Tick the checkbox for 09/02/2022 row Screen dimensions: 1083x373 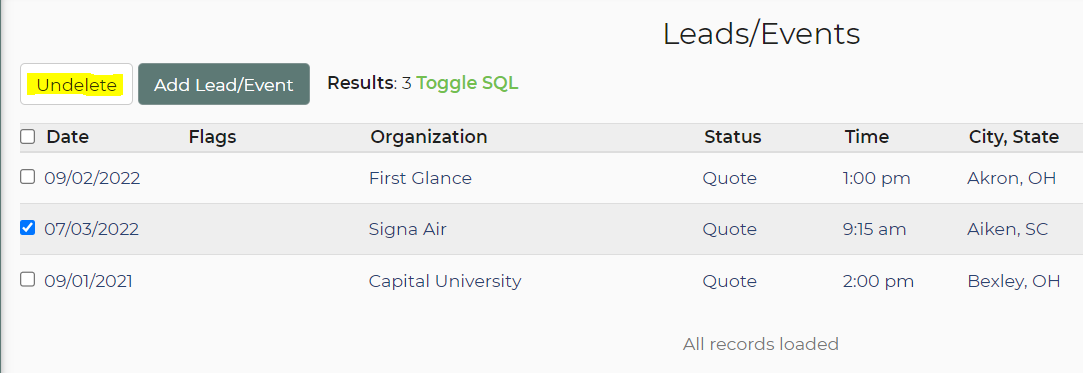click(x=28, y=177)
